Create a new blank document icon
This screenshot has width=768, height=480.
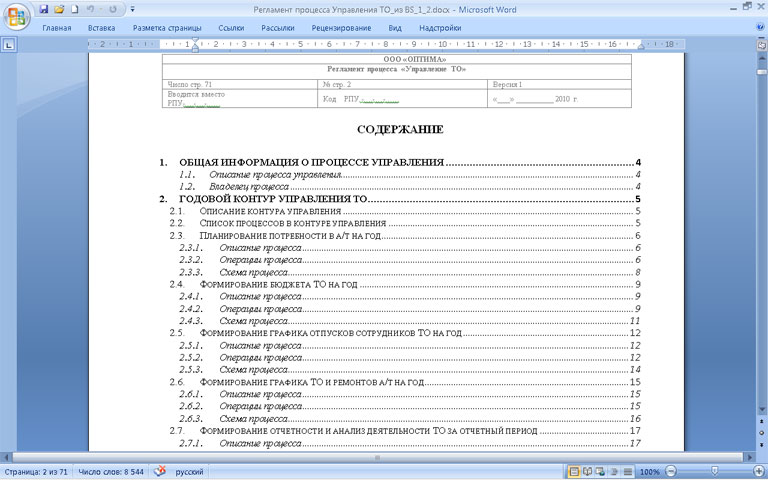[x=74, y=9]
